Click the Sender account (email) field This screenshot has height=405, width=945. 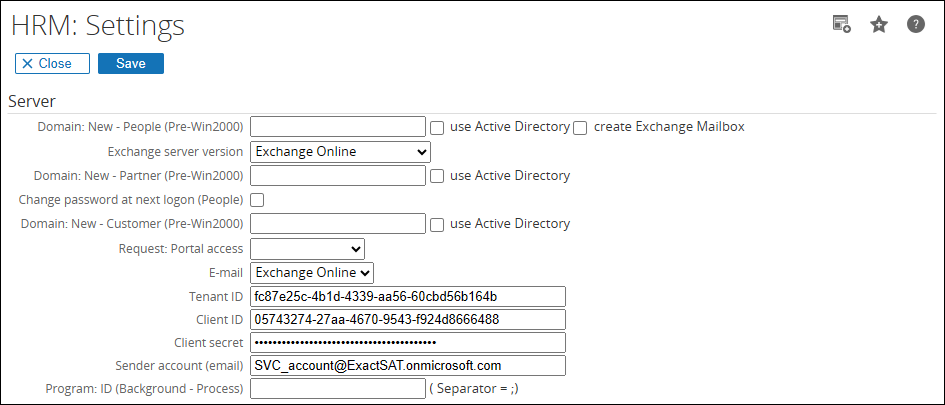tap(408, 366)
